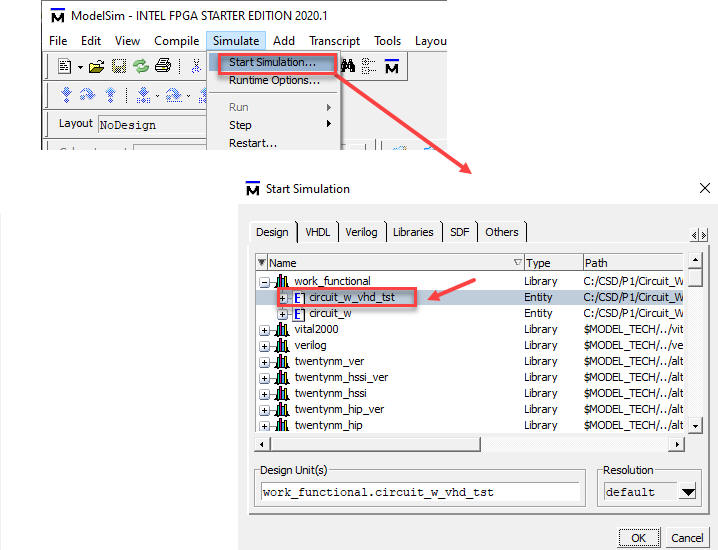This screenshot has height=550, width=718.
Task: Open the New file dropdown arrow
Action: click(80, 67)
